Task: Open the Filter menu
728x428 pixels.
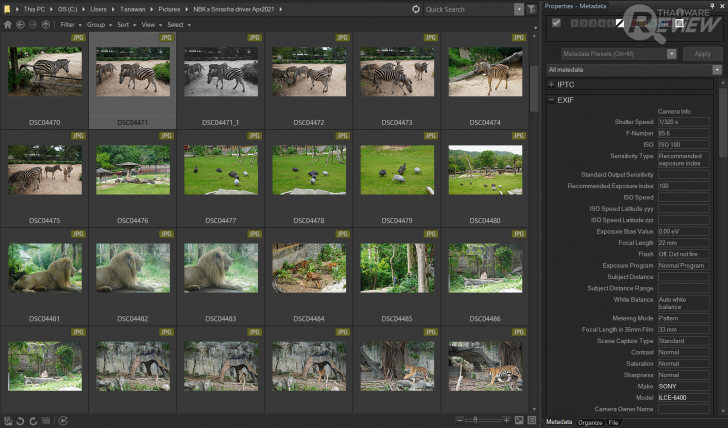Action: point(68,24)
